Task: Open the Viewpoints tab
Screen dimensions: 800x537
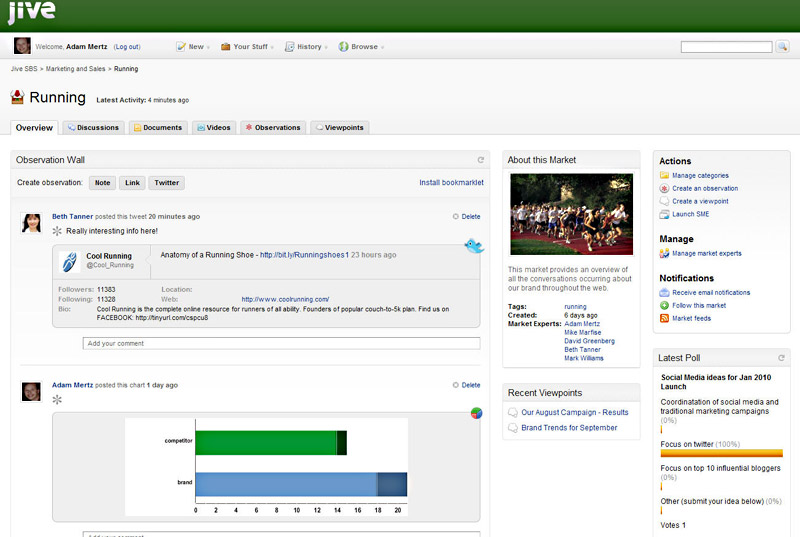Action: pyautogui.click(x=340, y=127)
